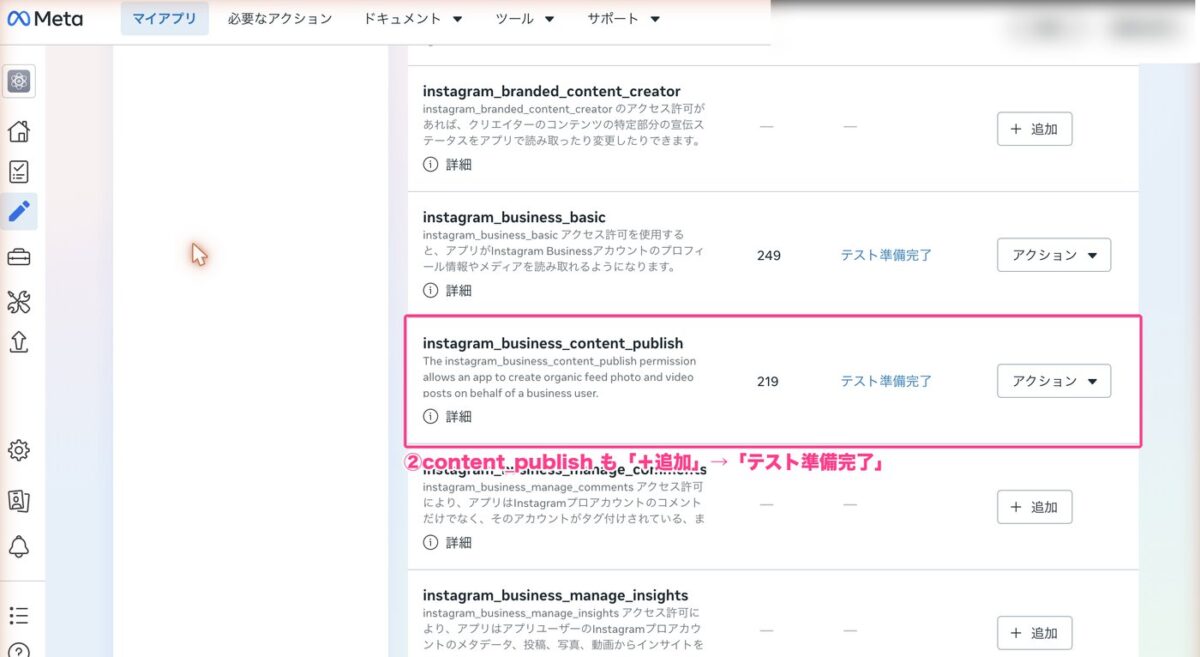Expand the サポート dropdown menu
The width and height of the screenshot is (1200, 657).
click(624, 18)
